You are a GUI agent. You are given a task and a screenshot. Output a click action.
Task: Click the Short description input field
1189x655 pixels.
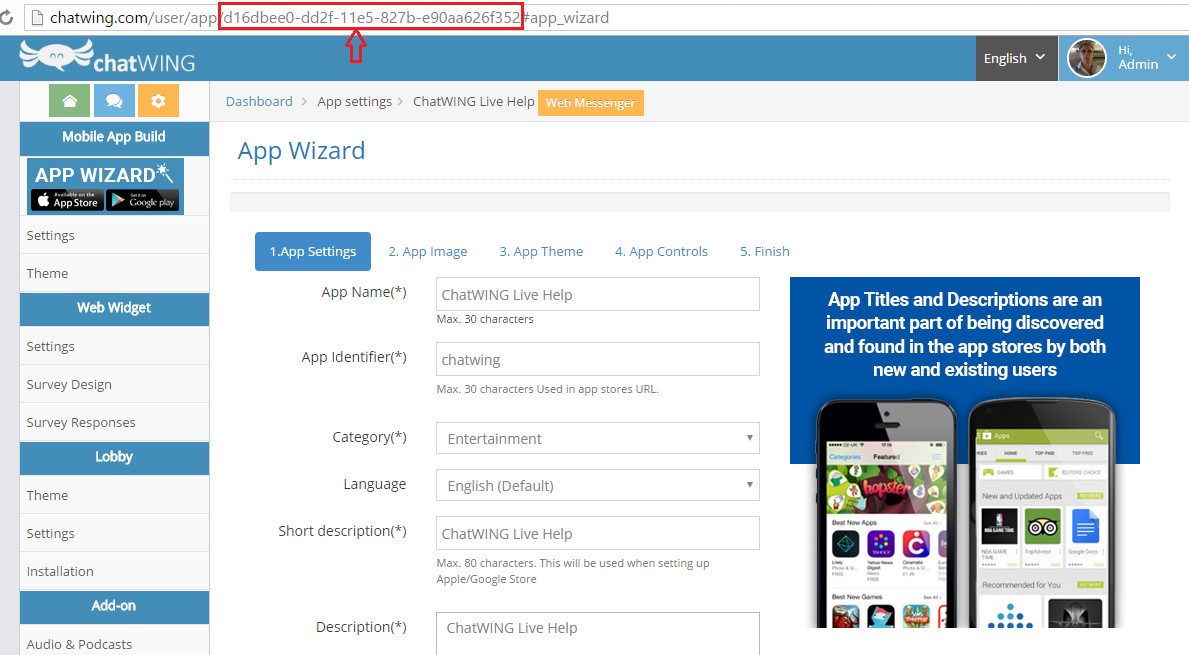598,533
